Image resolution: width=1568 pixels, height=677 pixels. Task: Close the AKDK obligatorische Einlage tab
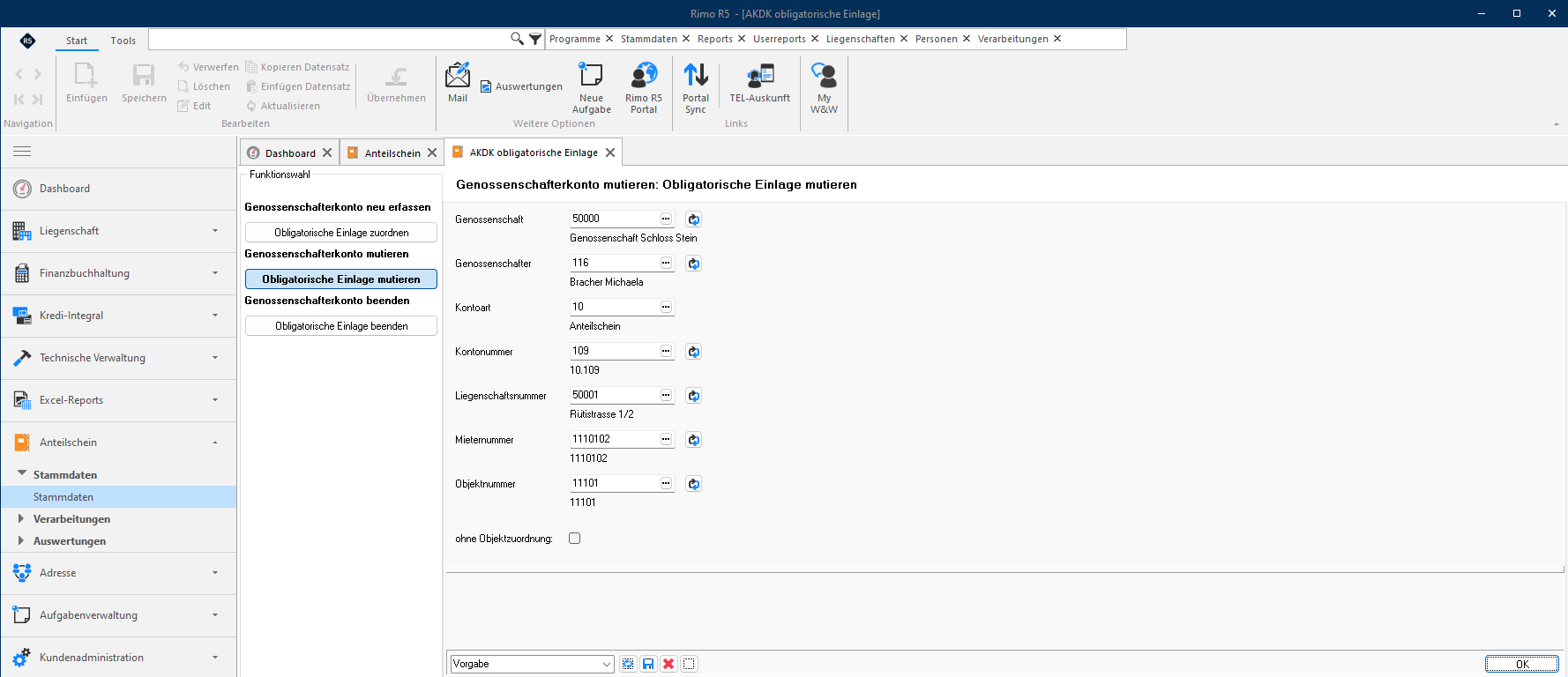610,153
